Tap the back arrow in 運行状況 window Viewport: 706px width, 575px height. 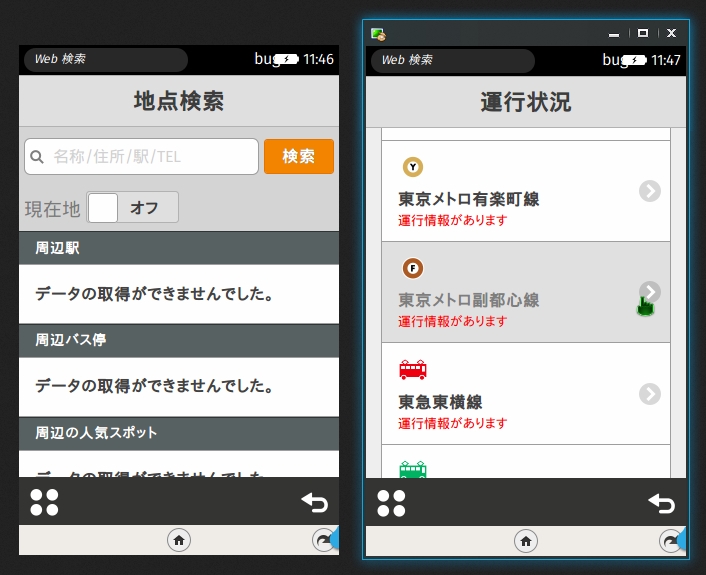(x=661, y=503)
